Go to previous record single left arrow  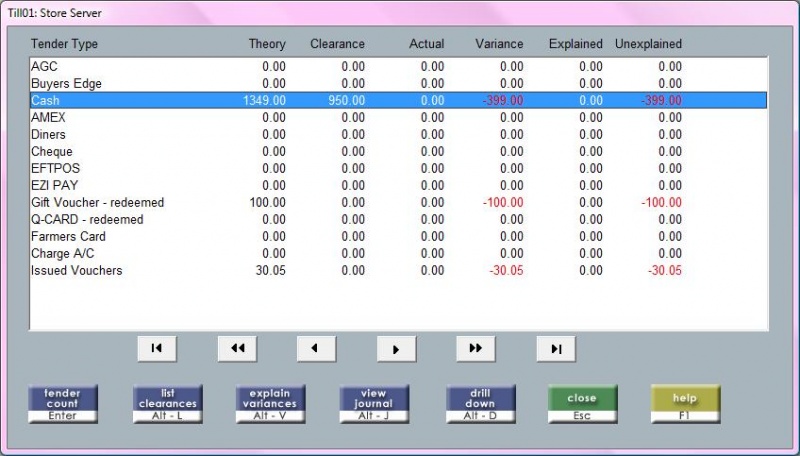316,348
